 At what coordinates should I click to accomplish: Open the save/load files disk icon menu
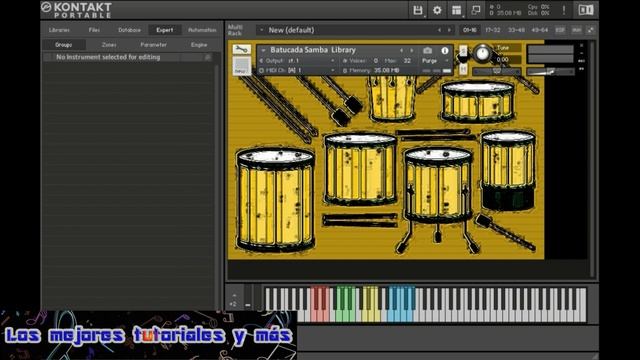click(x=418, y=10)
